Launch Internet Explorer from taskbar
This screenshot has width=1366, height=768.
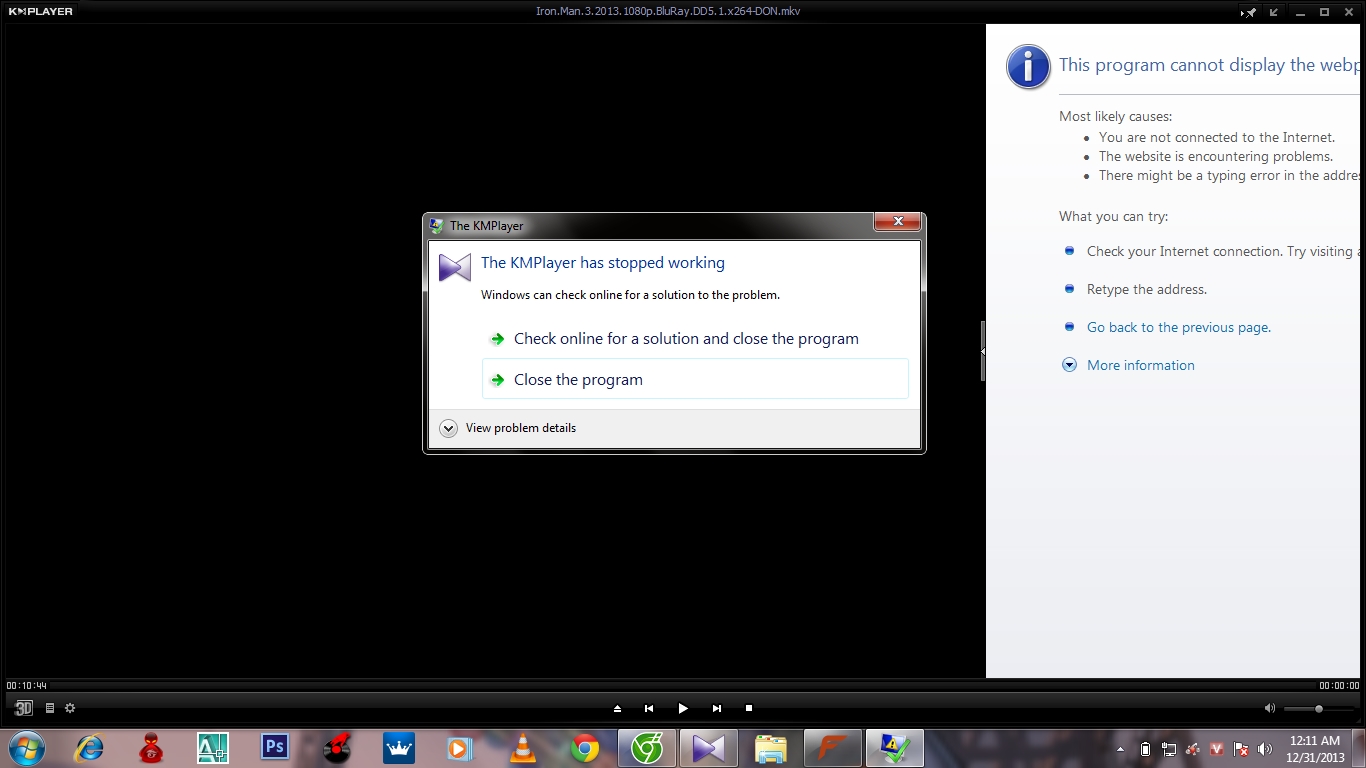pos(89,748)
